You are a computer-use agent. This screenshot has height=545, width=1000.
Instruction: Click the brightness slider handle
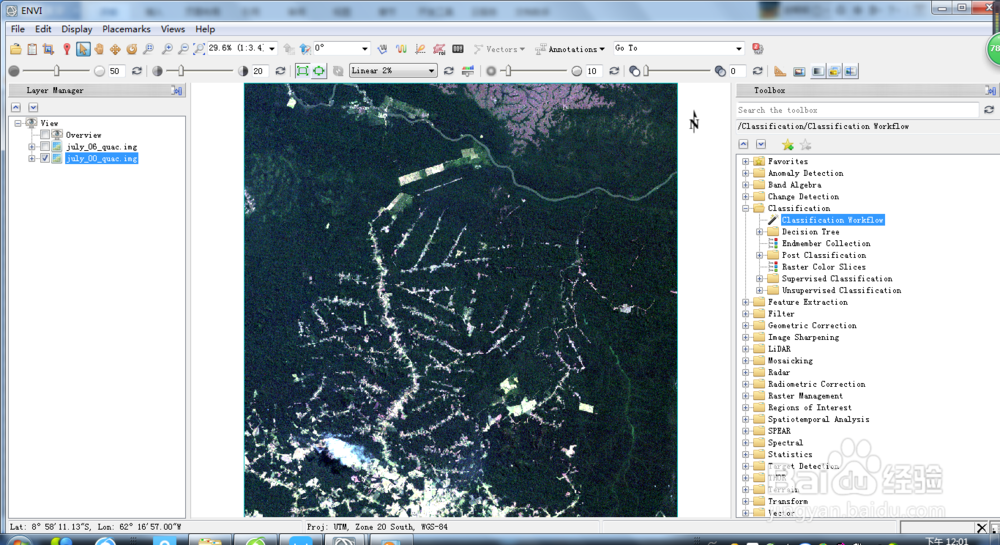click(57, 71)
